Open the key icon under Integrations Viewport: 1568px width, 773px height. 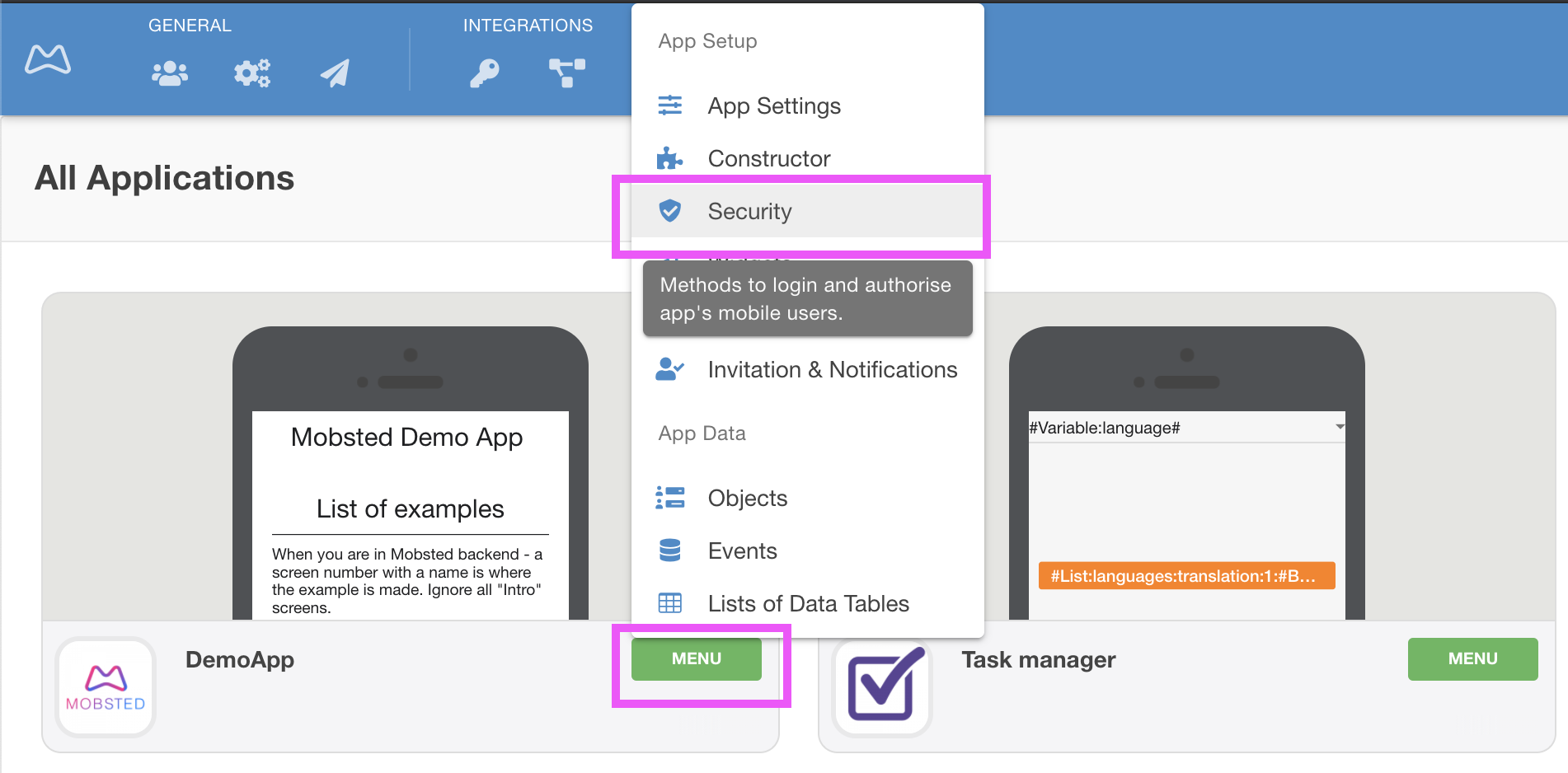(485, 73)
